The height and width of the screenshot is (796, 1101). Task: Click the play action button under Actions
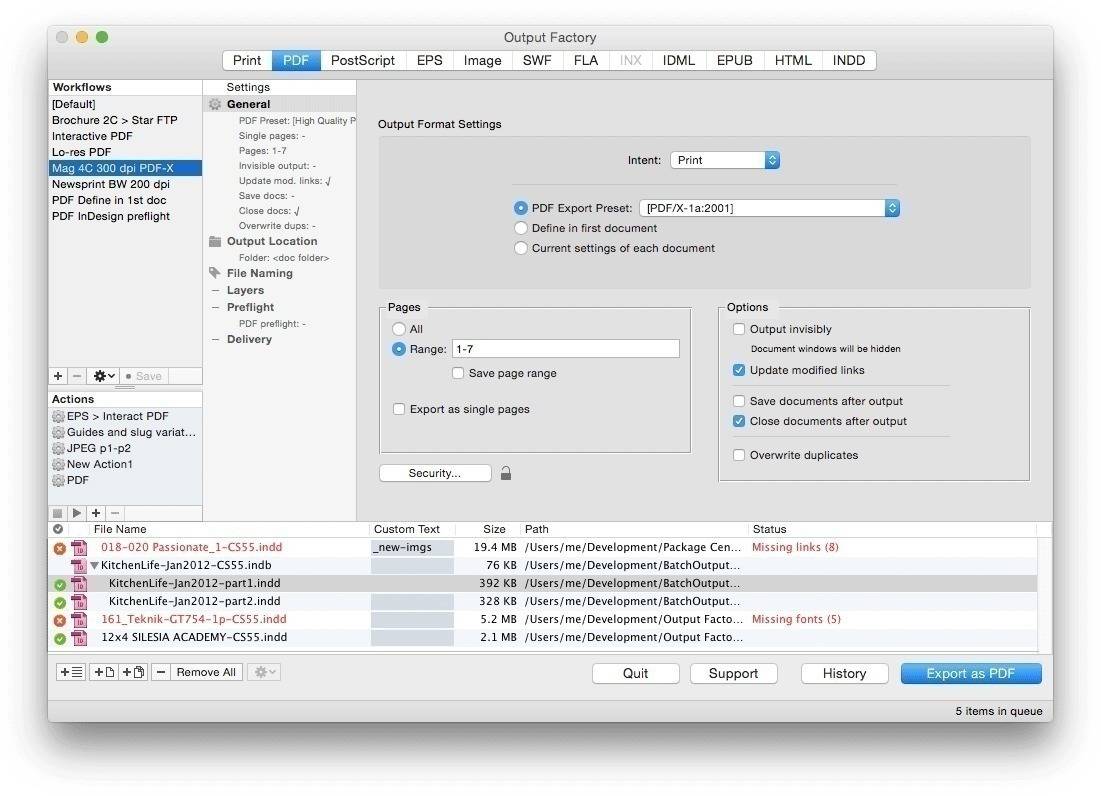77,513
